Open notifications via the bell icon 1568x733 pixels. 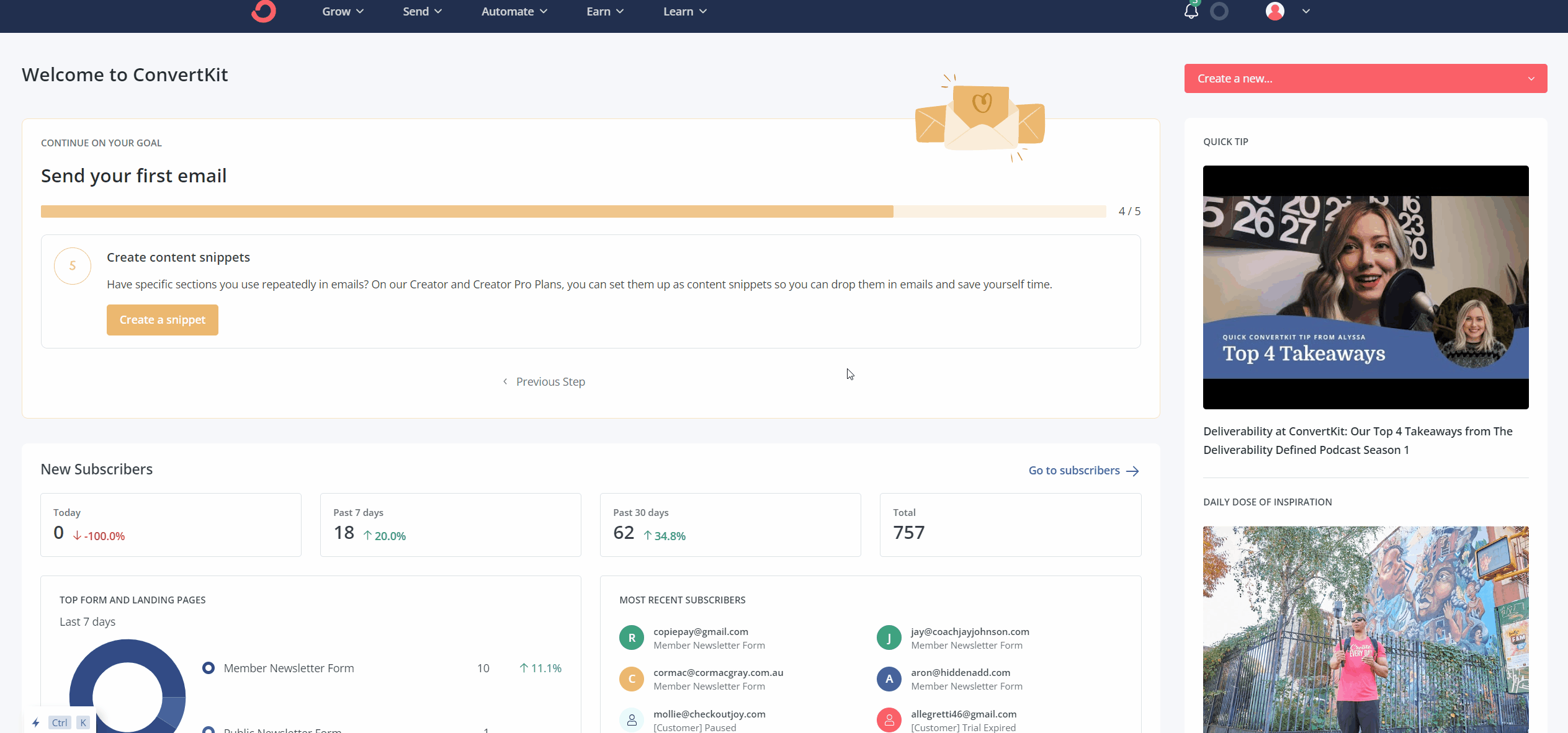click(1190, 11)
